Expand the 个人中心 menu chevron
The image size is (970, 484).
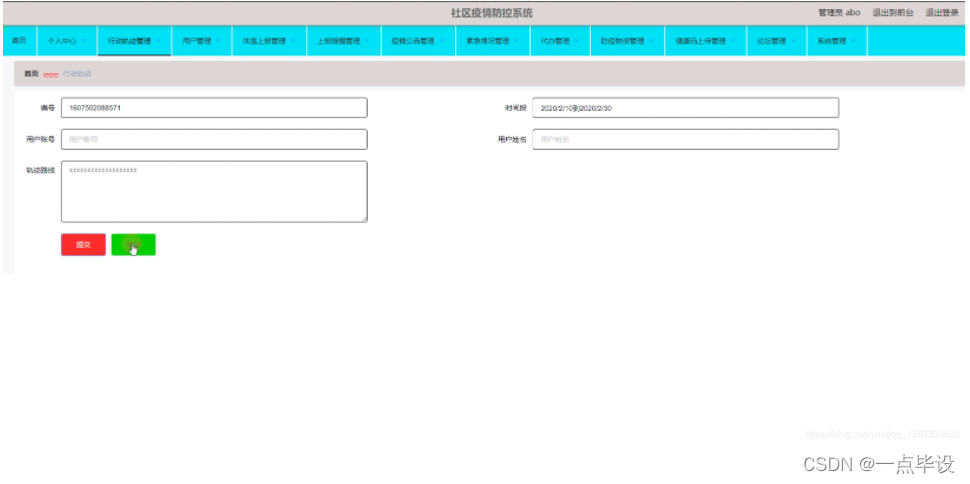point(84,41)
